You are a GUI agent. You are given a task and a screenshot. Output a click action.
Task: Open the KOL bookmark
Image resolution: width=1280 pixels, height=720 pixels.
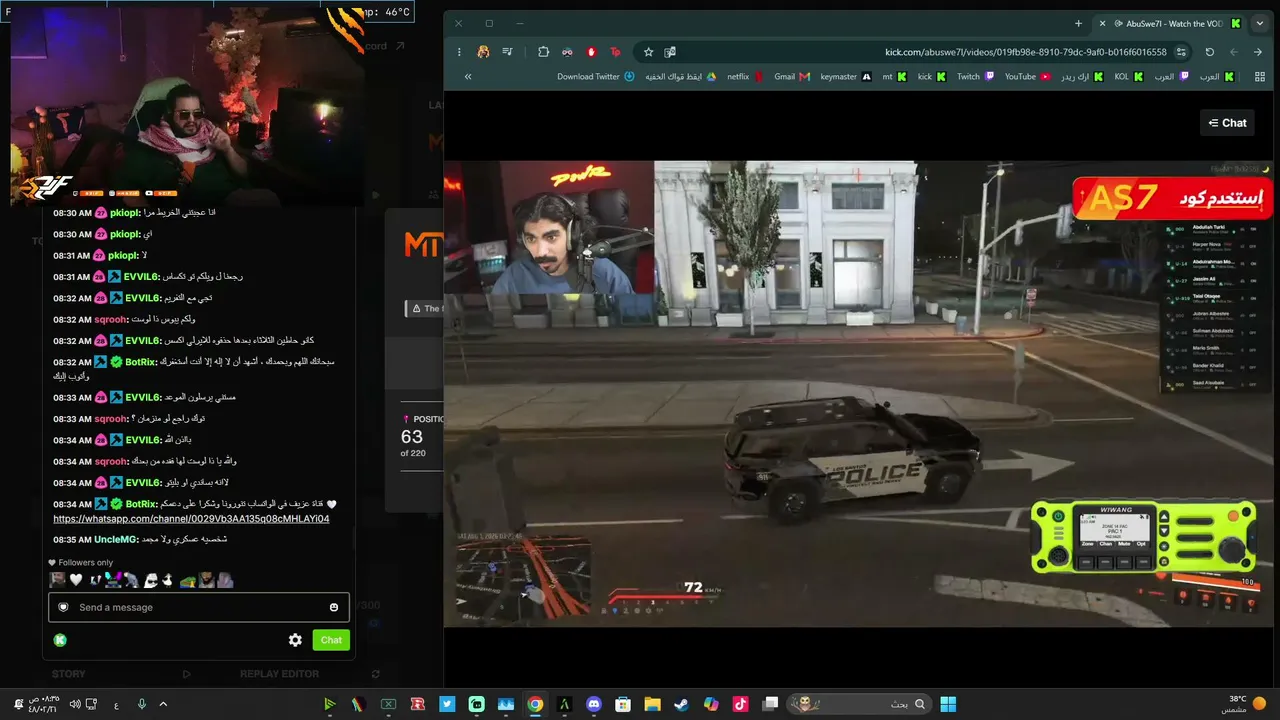1128,77
